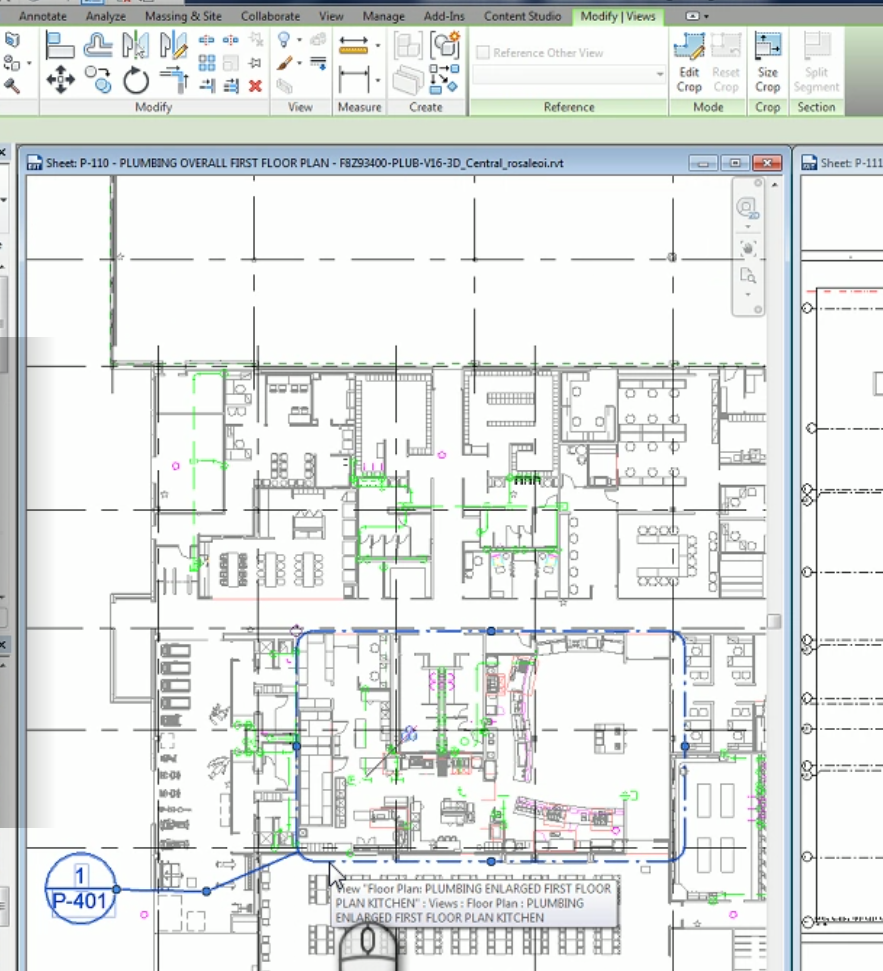Screen dimensions: 883x971
Task: Toggle the lightbulb icon in View panel
Action: (x=283, y=38)
